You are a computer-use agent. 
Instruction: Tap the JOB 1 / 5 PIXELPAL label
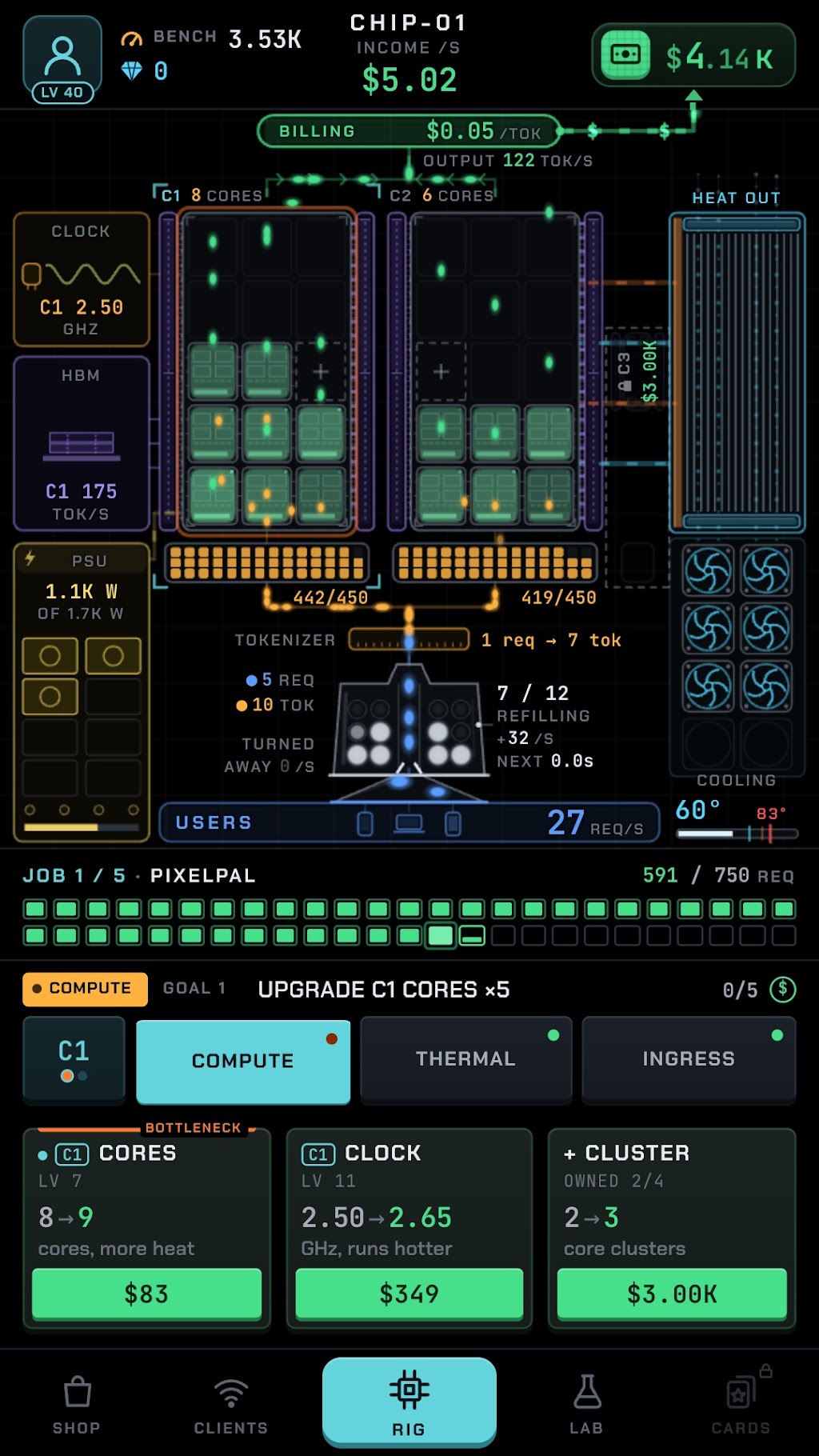(139, 875)
